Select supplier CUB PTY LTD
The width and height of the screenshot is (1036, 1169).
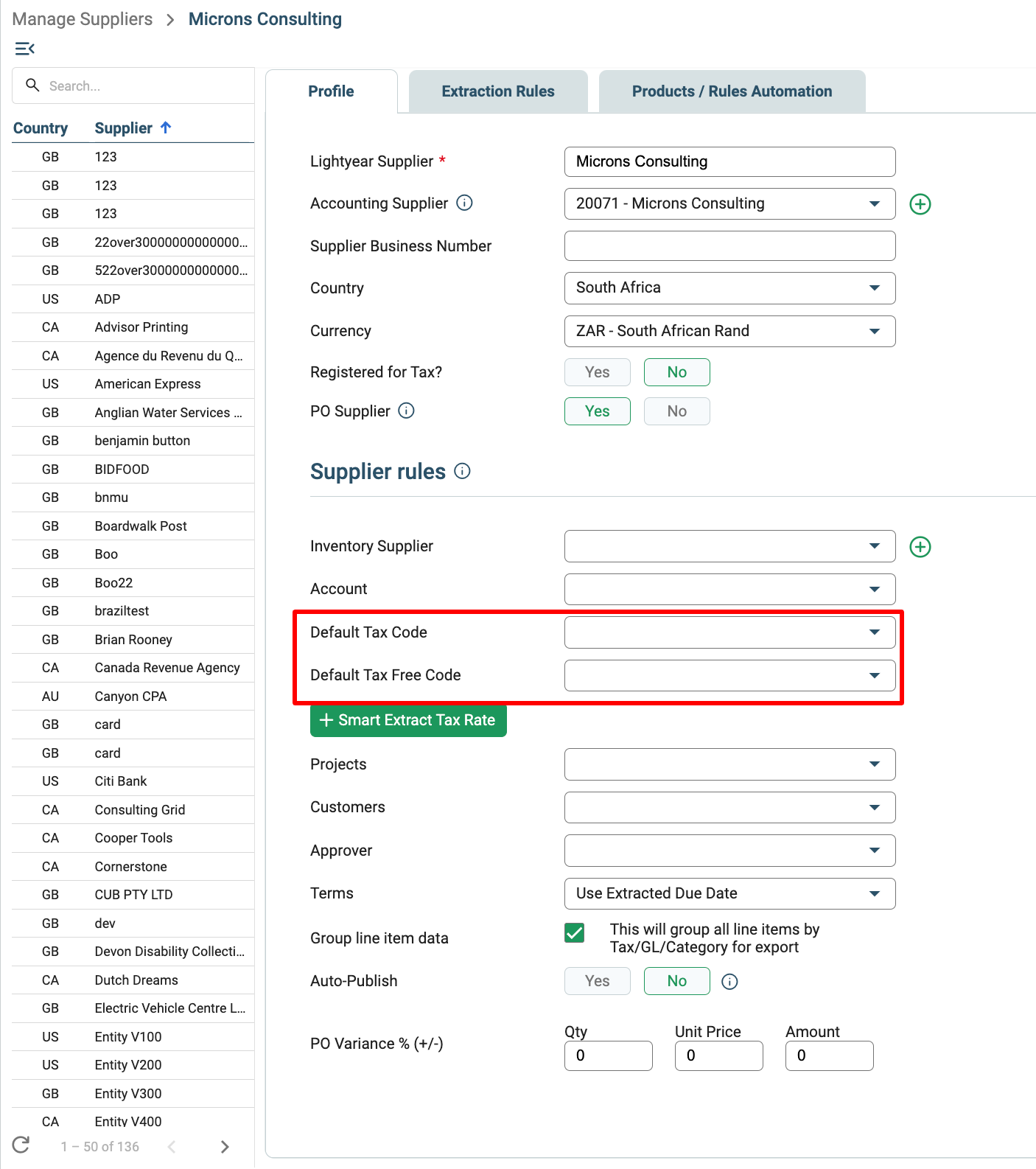133,895
